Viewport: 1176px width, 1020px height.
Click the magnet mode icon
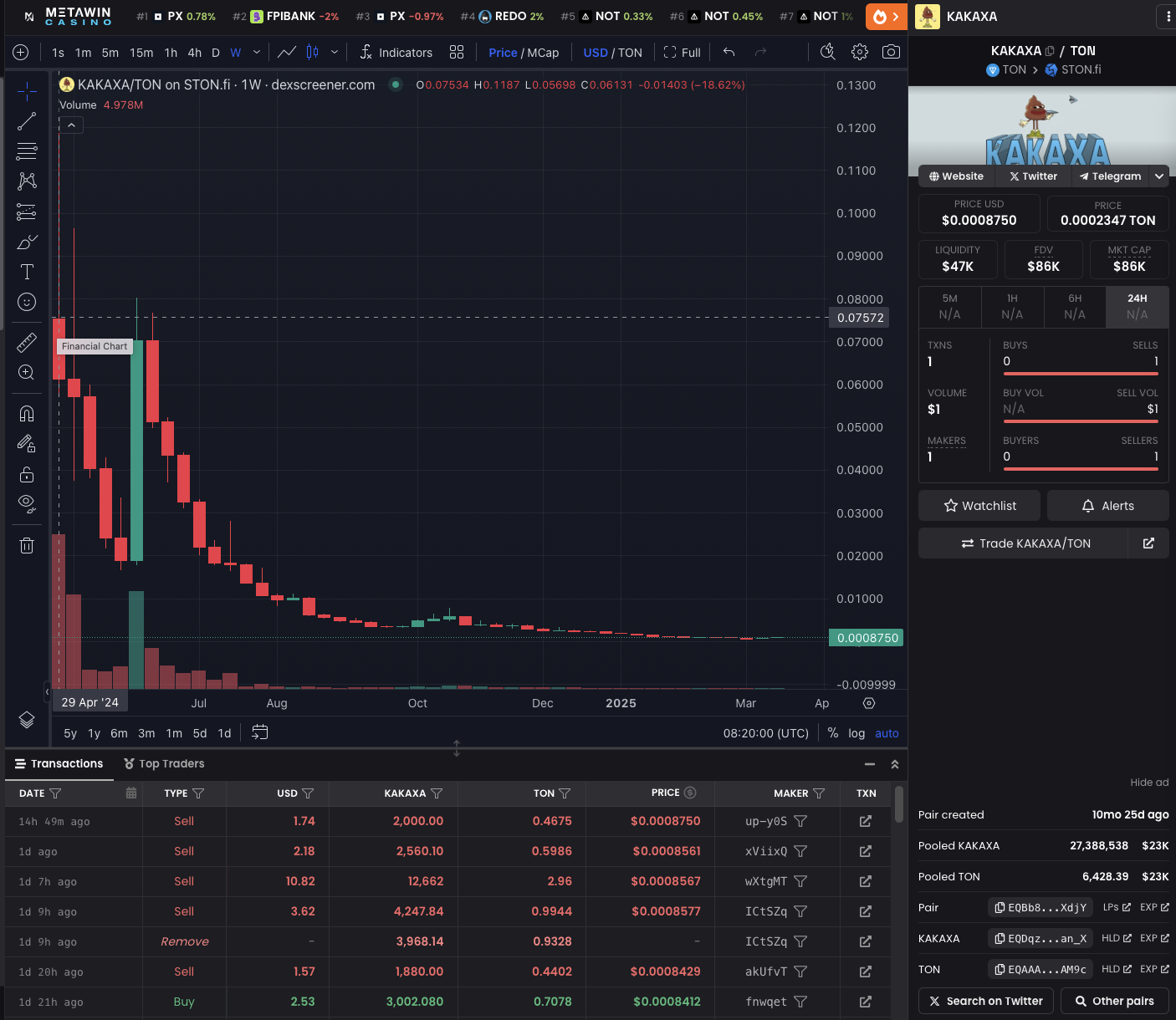(27, 413)
